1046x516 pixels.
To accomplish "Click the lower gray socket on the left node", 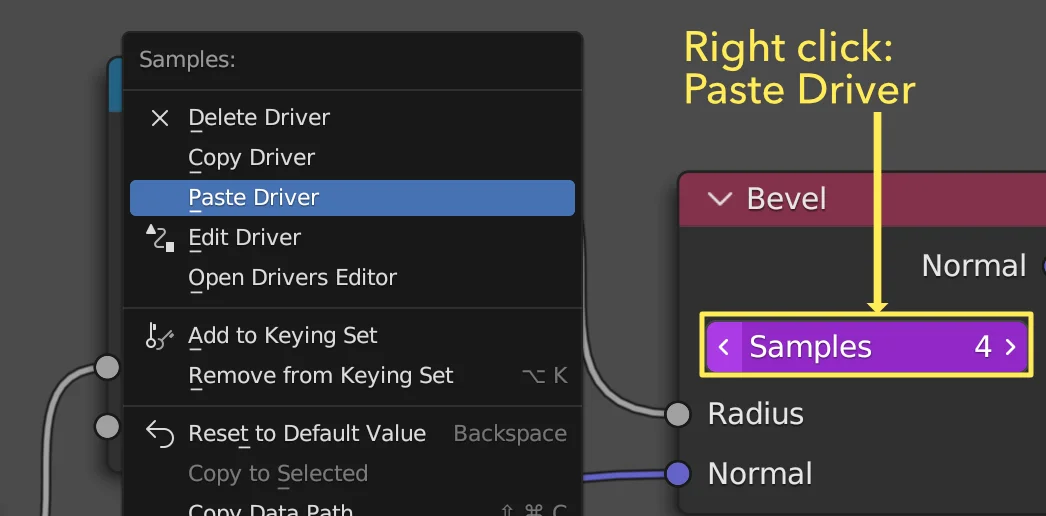I will (107, 426).
